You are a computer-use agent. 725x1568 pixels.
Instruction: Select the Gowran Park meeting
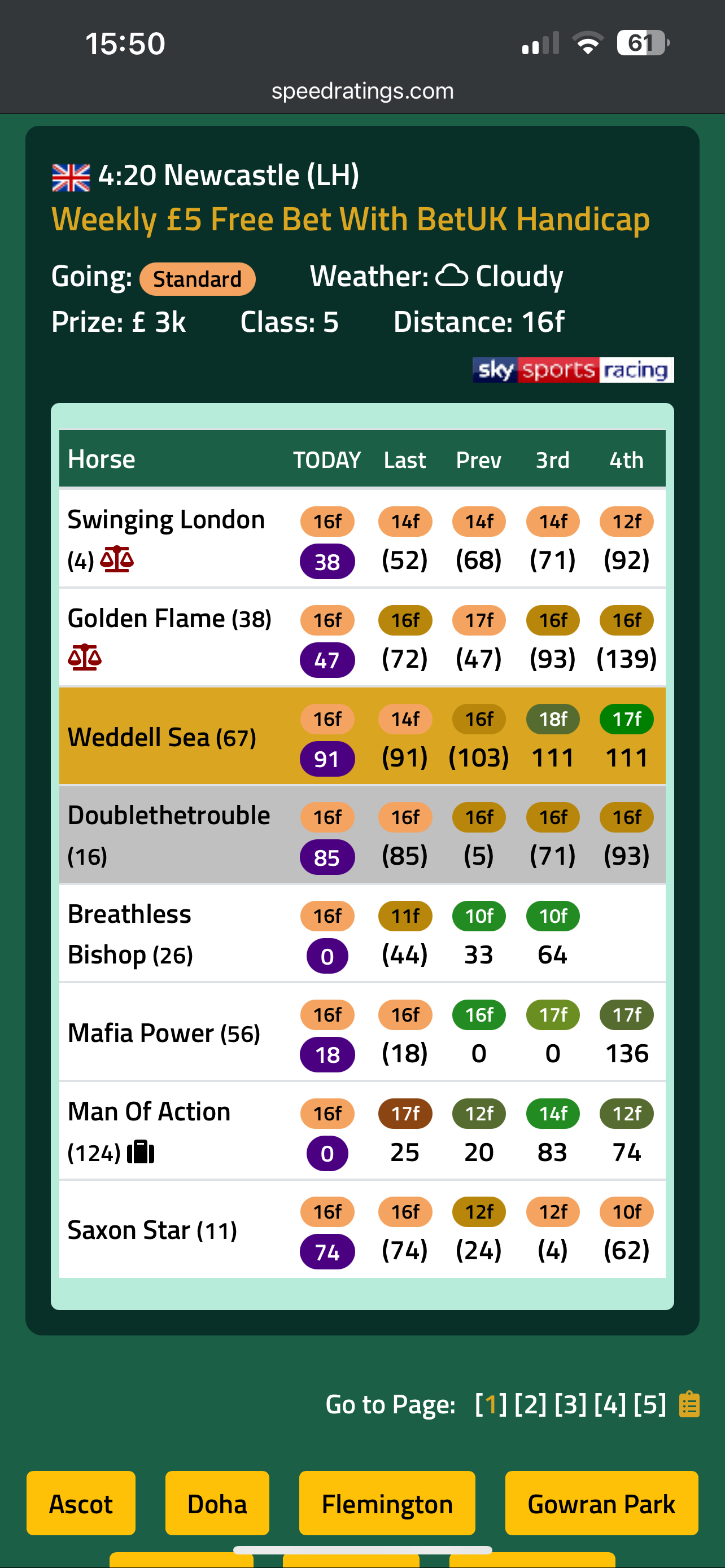point(601,1503)
